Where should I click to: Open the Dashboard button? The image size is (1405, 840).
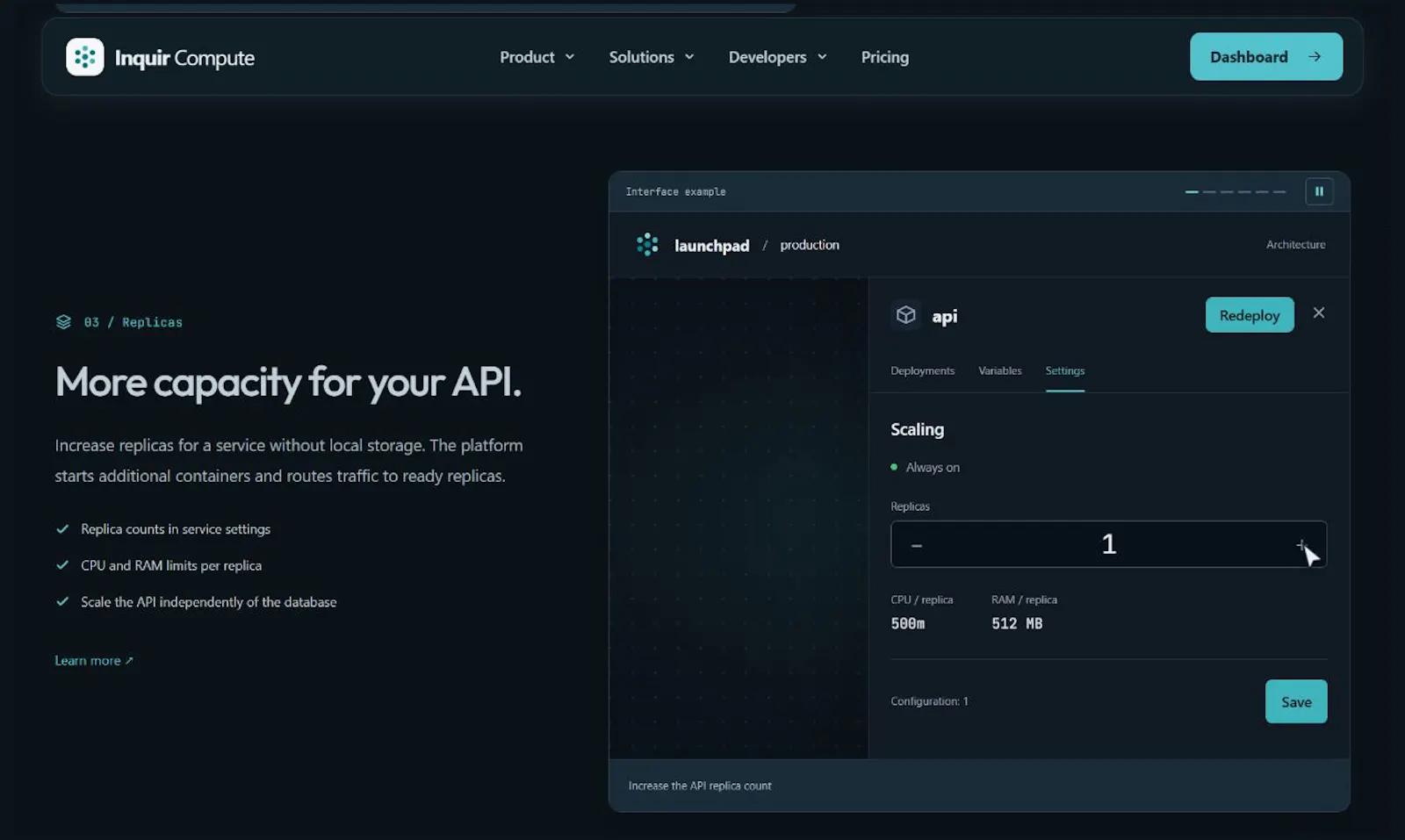tap(1265, 57)
